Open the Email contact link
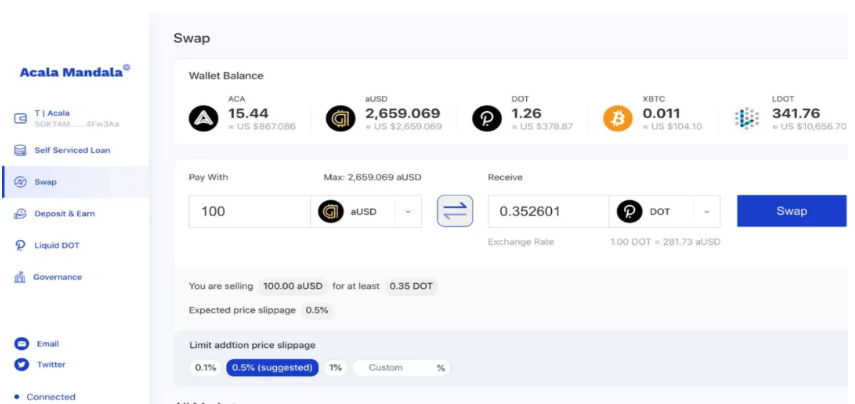855x404 pixels. pos(47,344)
